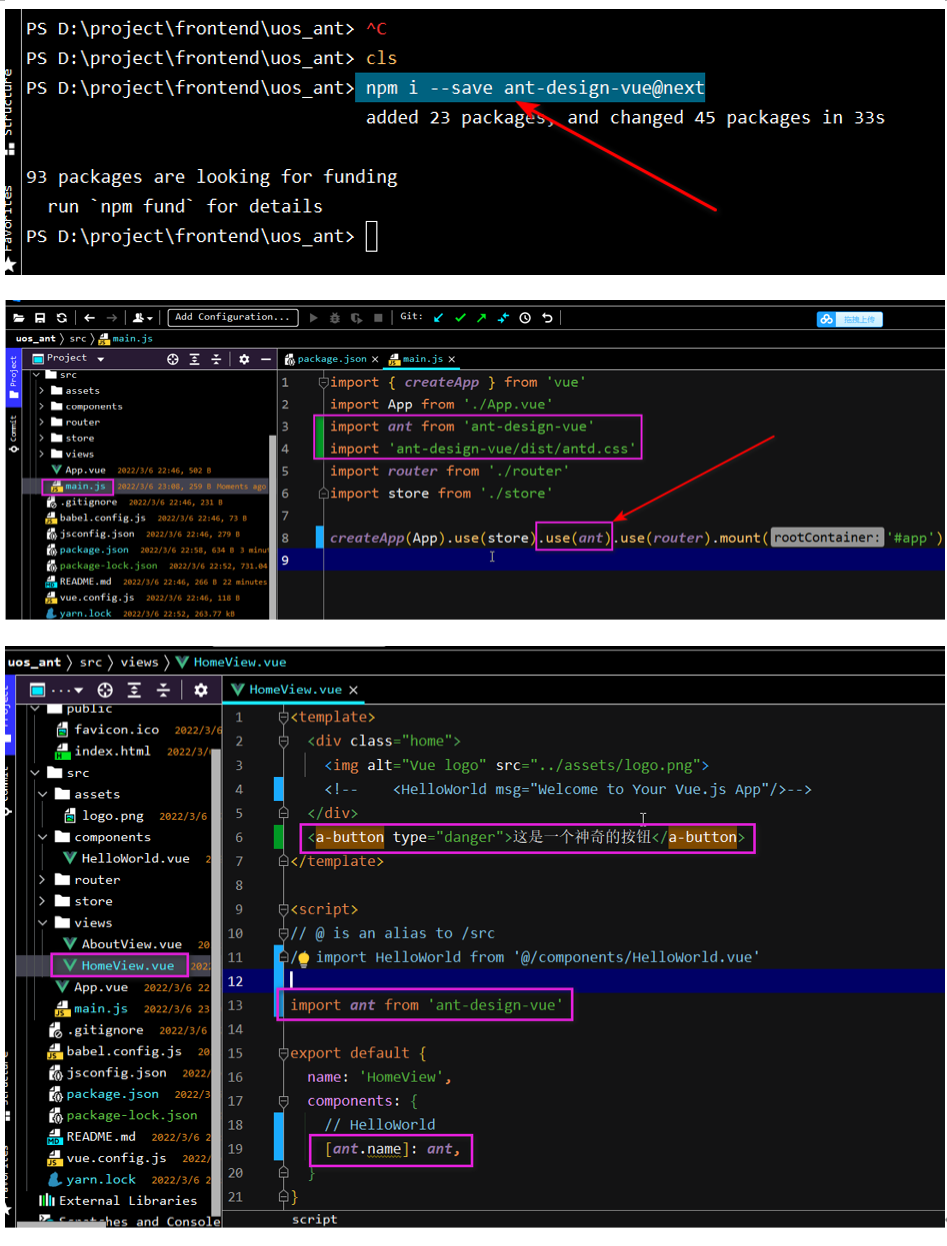Click the views breadcrumb in HomeView.vue window
The image size is (947, 1246).
pyautogui.click(x=140, y=662)
